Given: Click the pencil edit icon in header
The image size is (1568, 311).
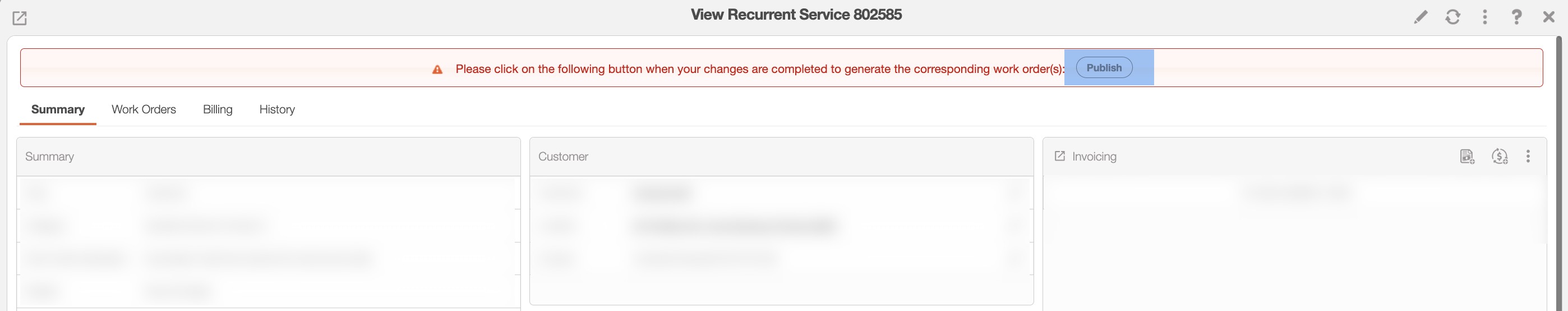Looking at the screenshot, I should click(1420, 17).
